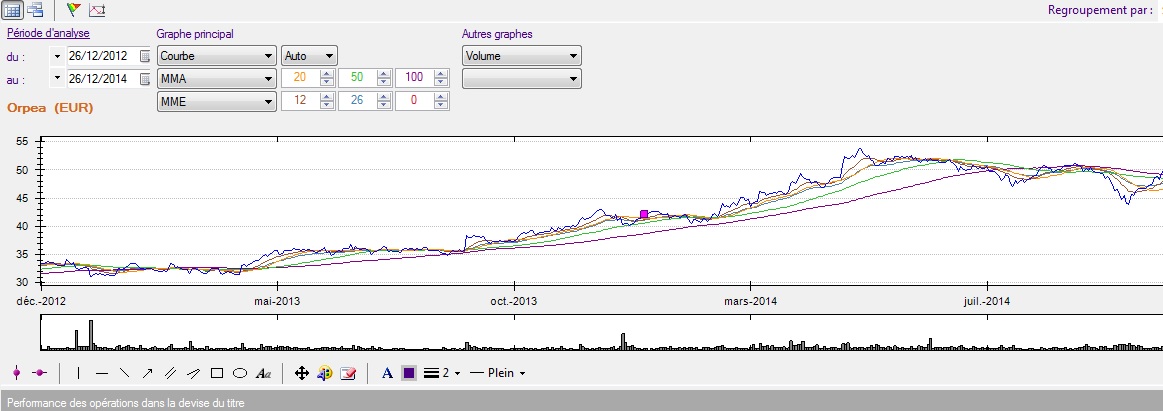Open the Plein line style dropdown
The image size is (1163, 411).
pos(498,373)
